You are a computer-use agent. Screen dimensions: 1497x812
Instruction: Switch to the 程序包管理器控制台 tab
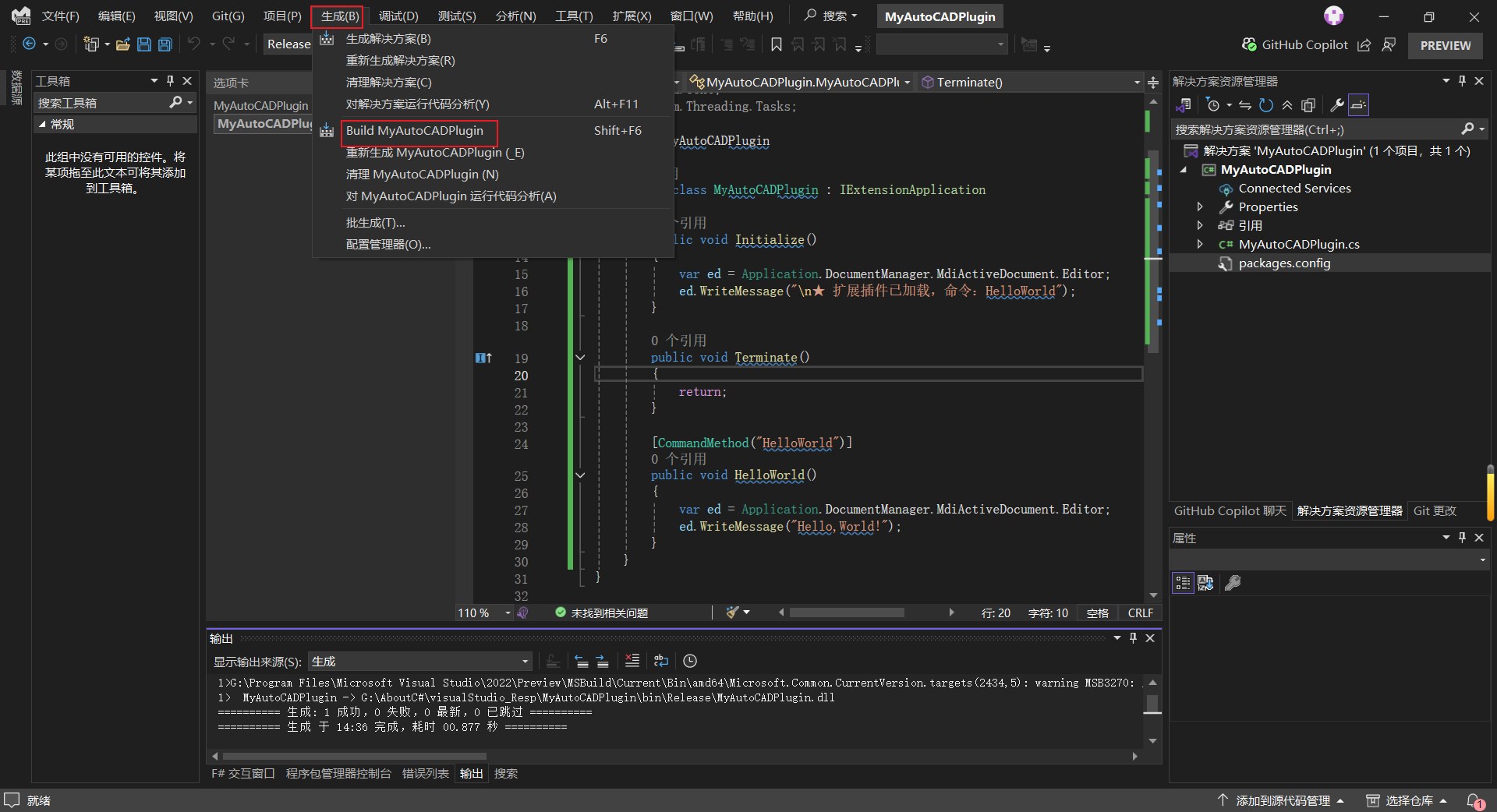point(338,774)
